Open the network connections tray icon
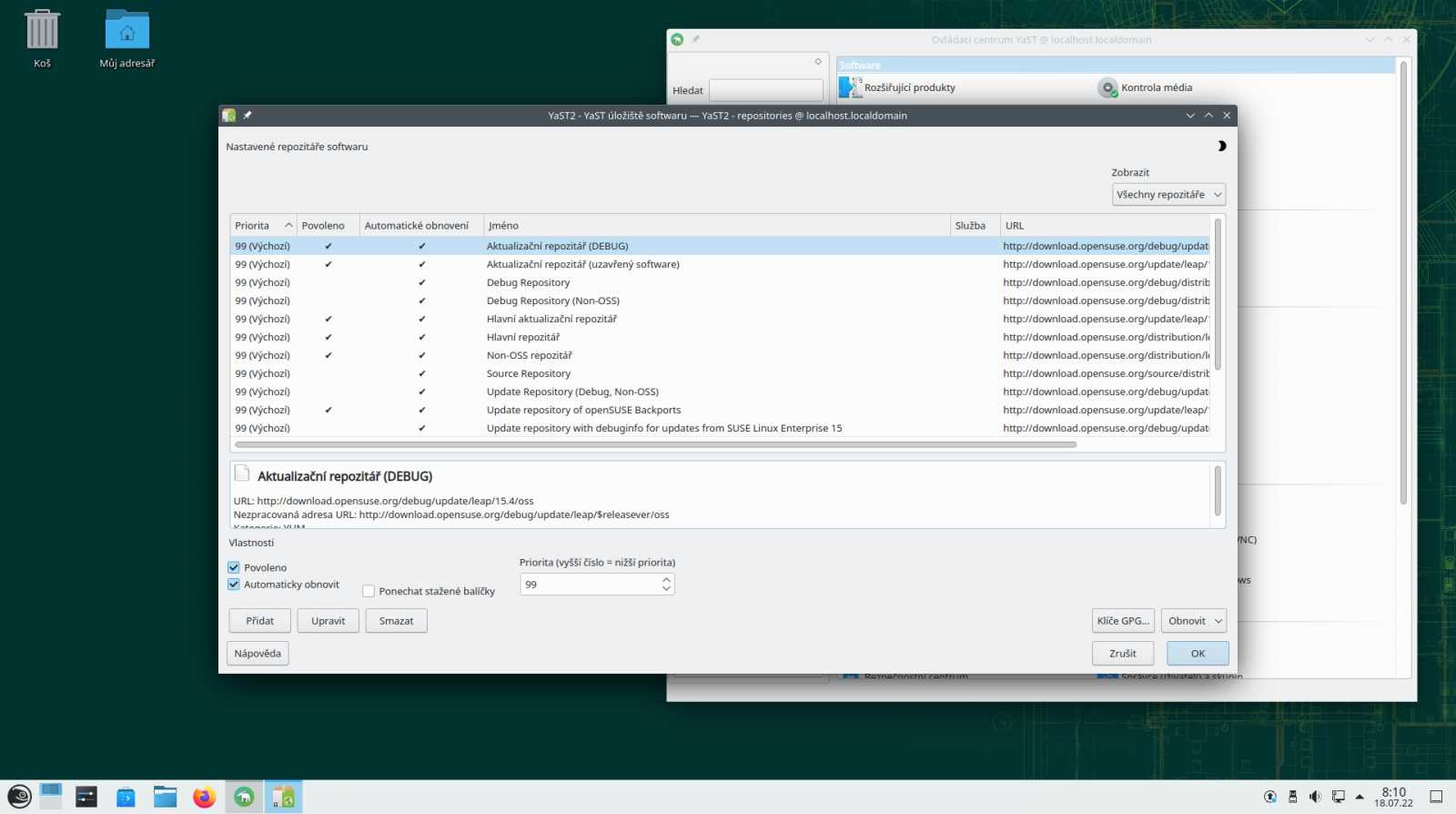 click(x=1338, y=797)
